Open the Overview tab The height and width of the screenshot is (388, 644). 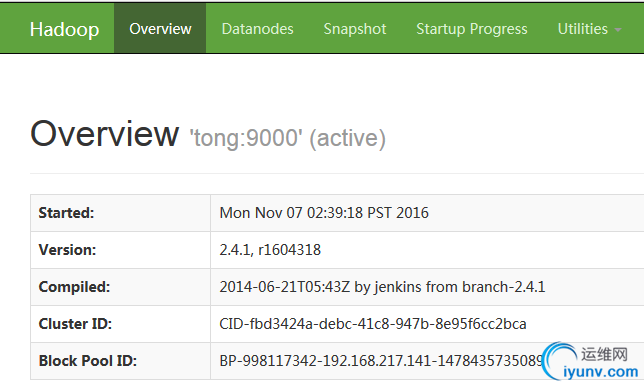click(160, 28)
